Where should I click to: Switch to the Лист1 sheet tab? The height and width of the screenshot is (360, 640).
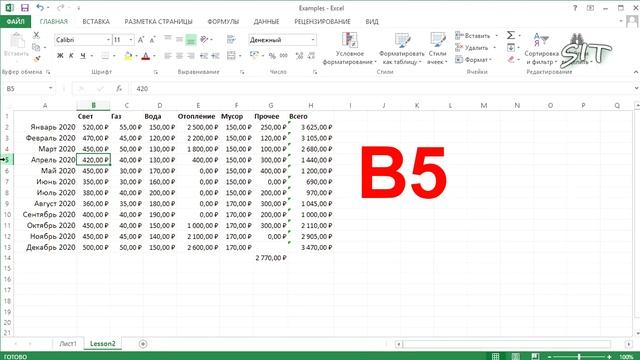(68, 344)
